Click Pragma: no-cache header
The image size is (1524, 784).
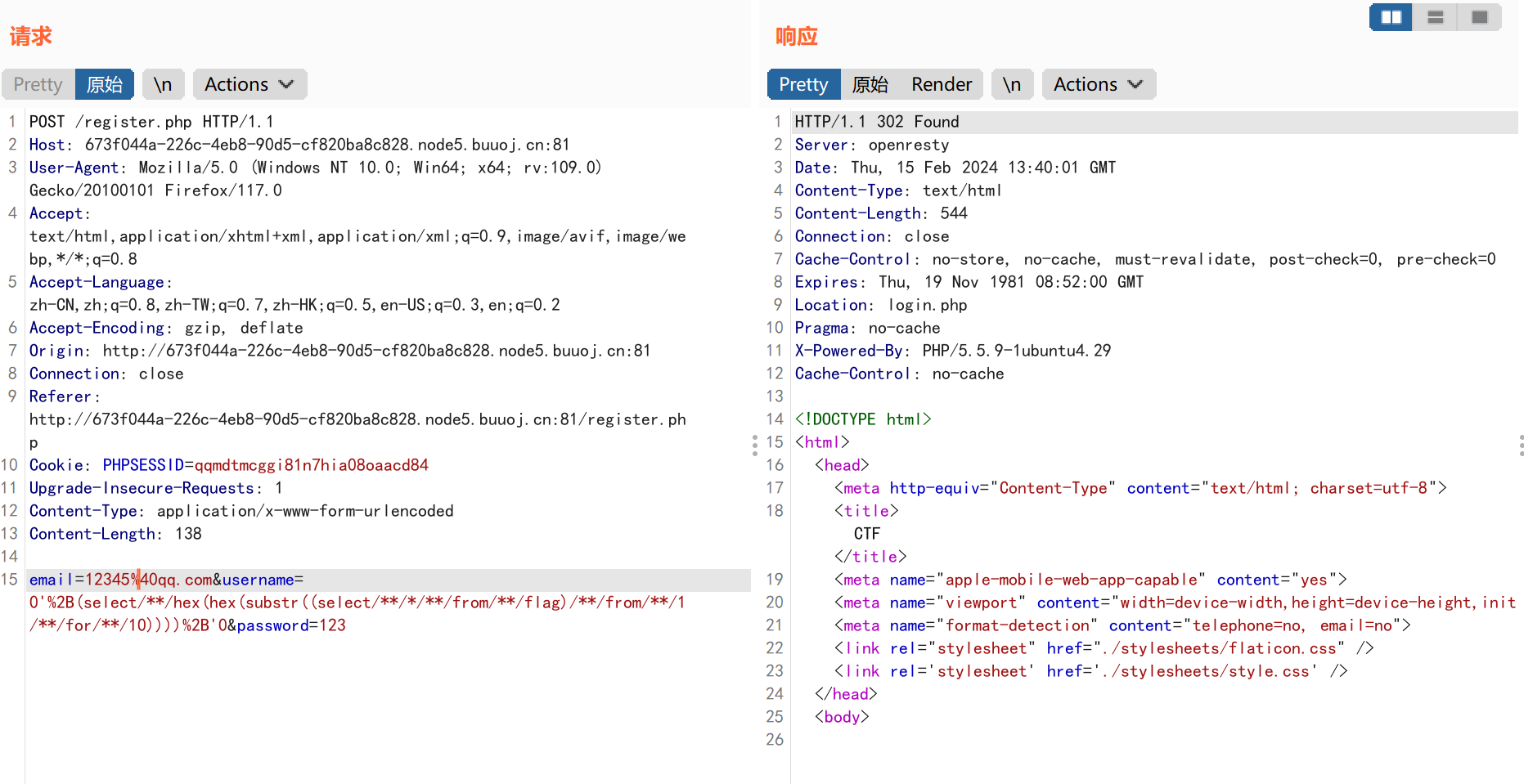[868, 328]
